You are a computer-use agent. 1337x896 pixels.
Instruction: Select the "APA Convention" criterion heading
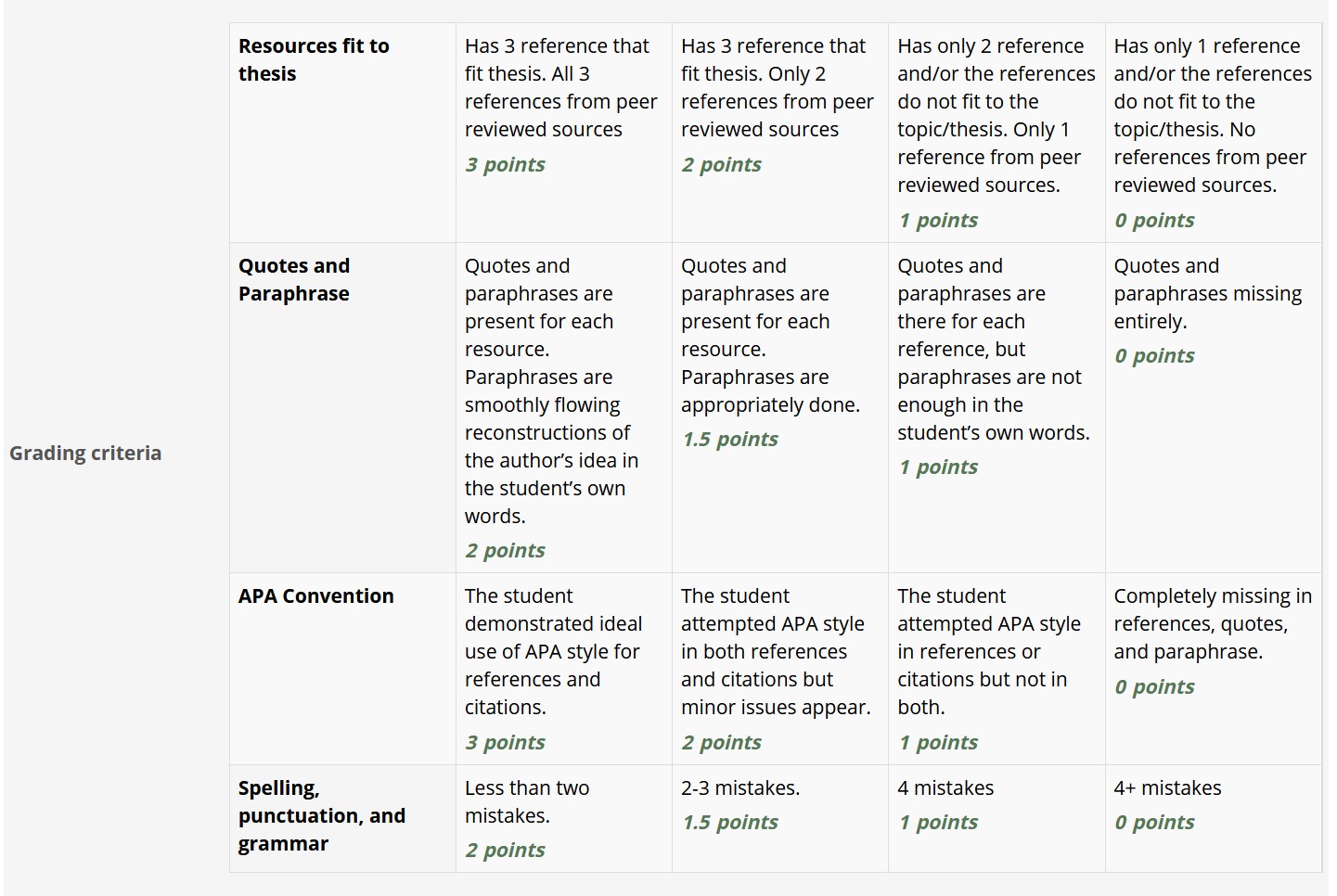coord(315,595)
